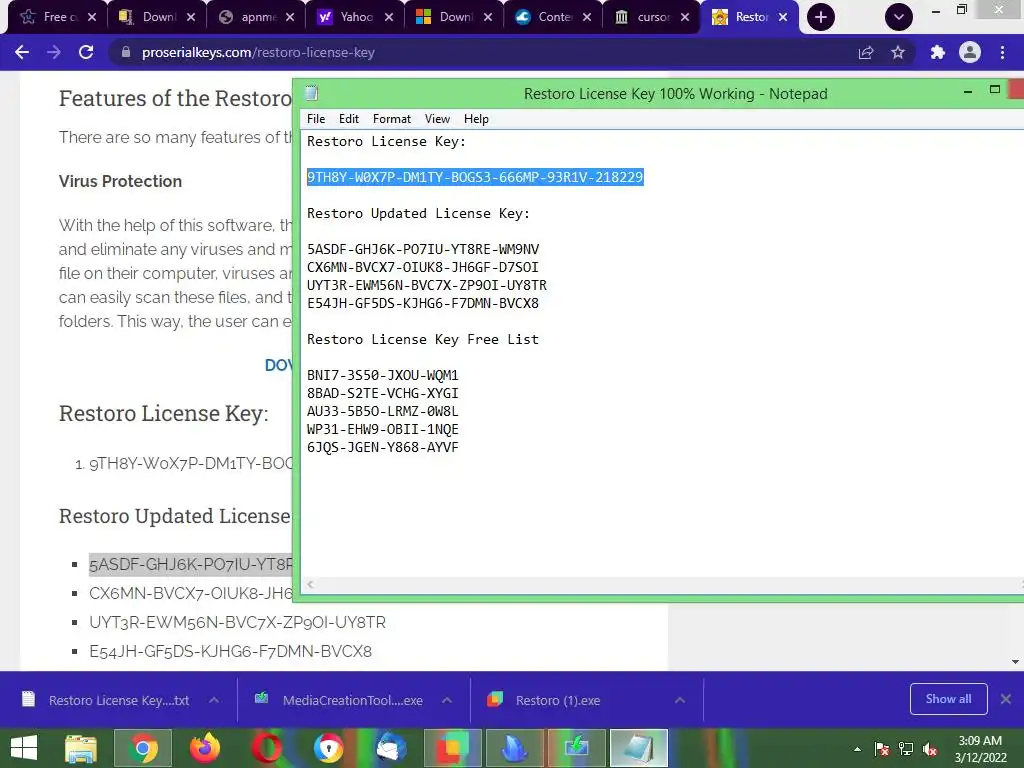Open the Chrome three-dot menu

click(1002, 53)
